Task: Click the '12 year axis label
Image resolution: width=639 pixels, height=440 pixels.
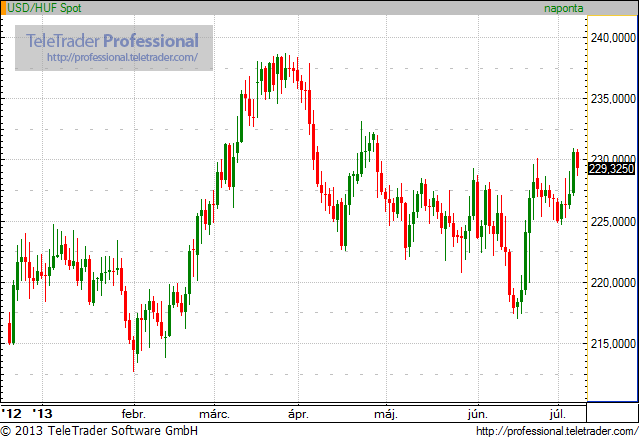Action: (x=11, y=414)
